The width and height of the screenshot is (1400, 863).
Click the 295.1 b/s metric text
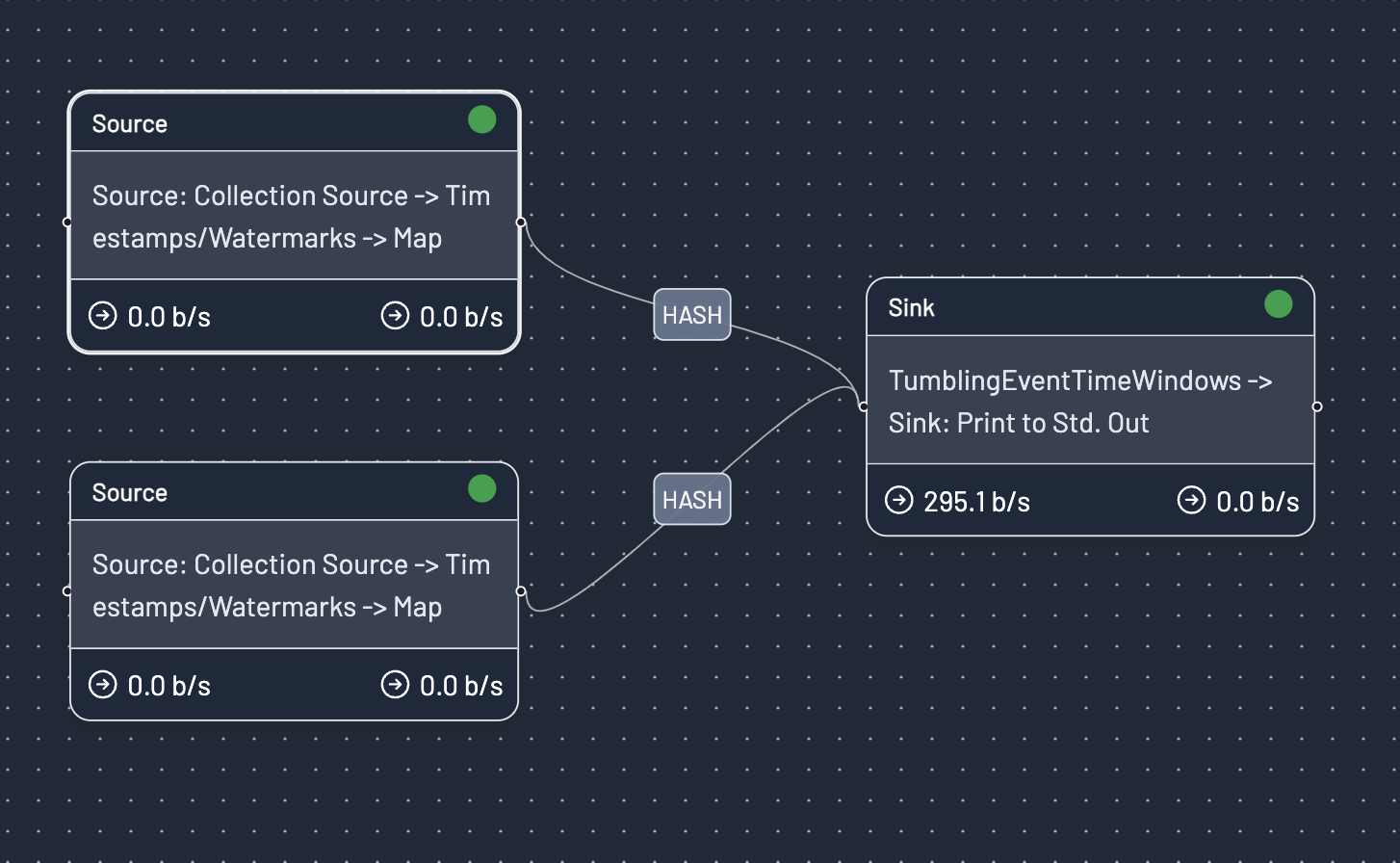[975, 501]
